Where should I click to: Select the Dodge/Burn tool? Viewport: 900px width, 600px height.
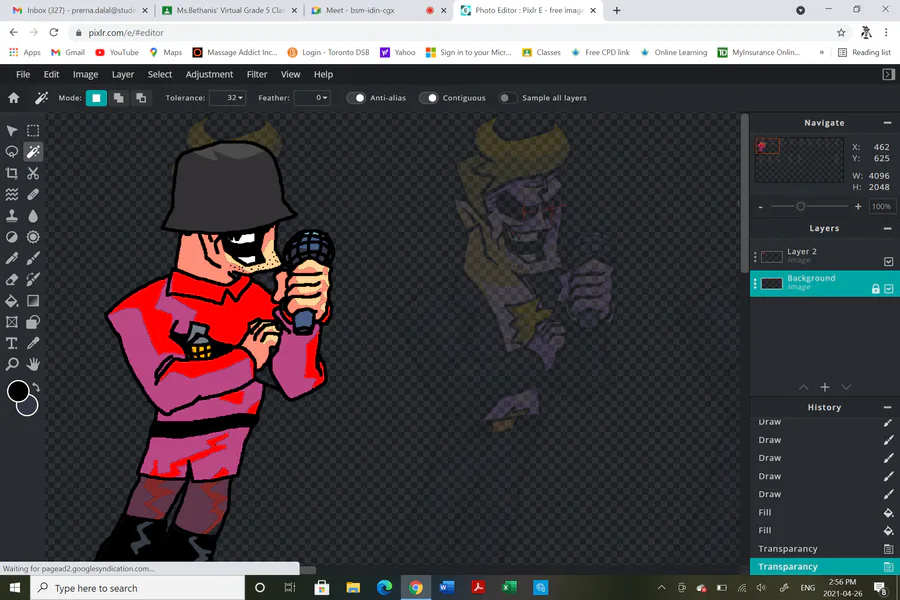click(x=11, y=237)
